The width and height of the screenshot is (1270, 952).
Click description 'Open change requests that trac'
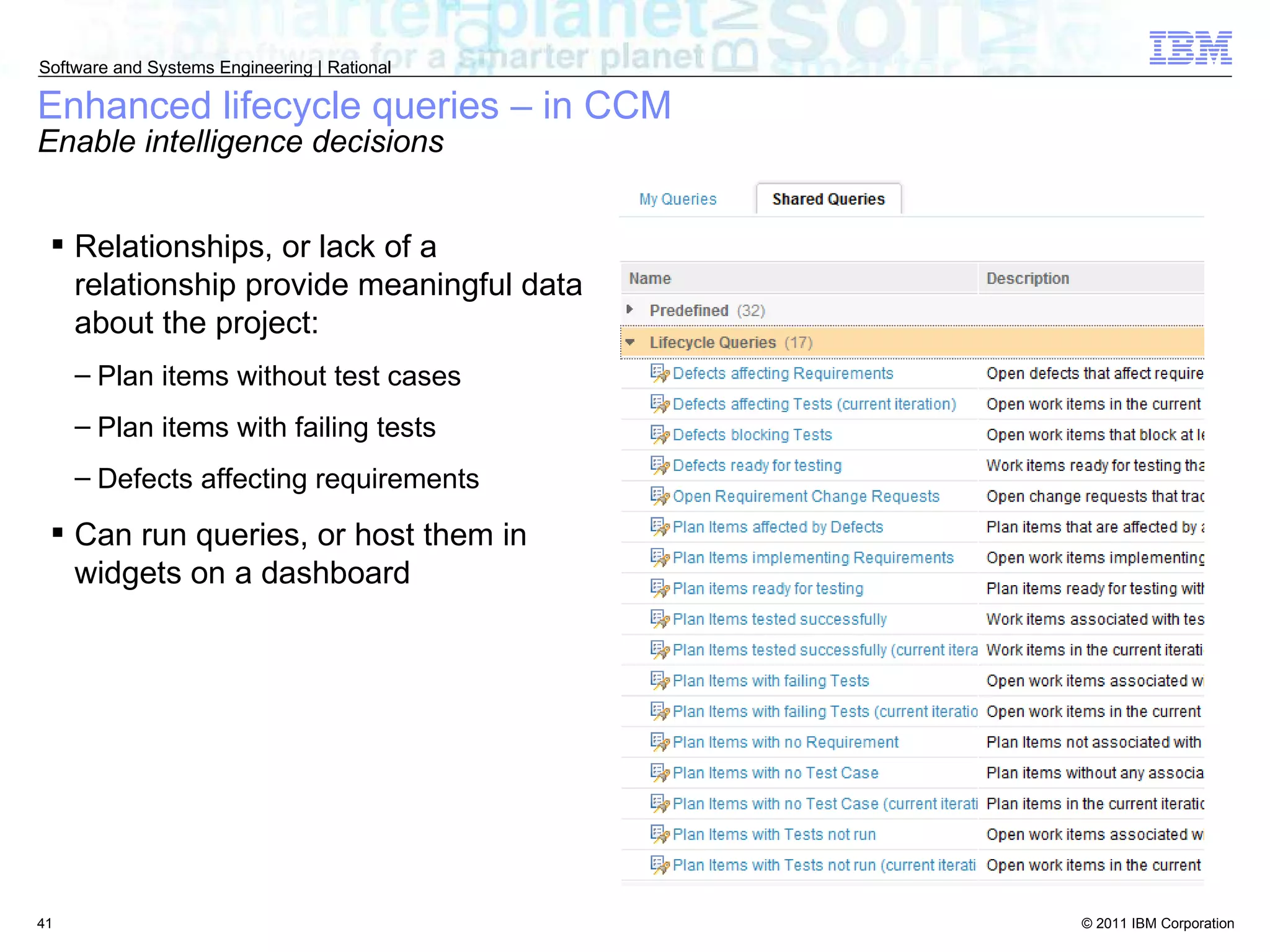[x=1095, y=496]
